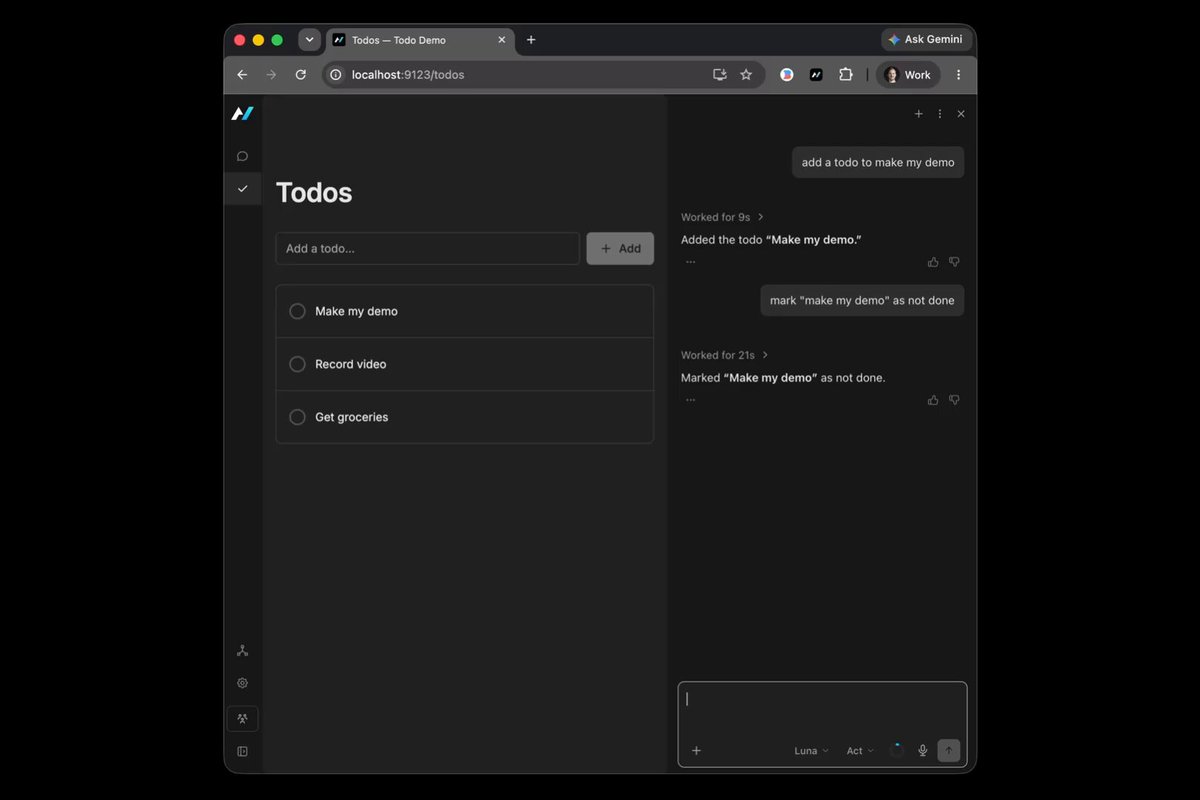
Task: Open the Luna model dropdown
Action: [x=811, y=751]
